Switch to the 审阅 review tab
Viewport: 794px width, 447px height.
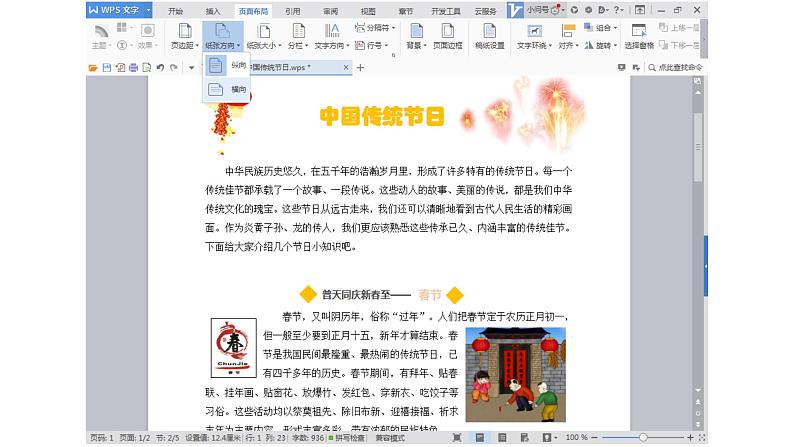point(330,10)
